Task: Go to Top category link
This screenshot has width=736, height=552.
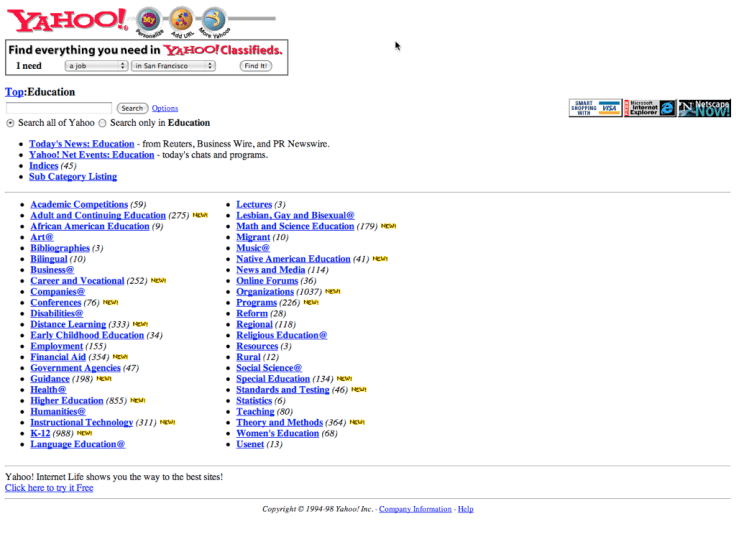Action: pos(14,92)
